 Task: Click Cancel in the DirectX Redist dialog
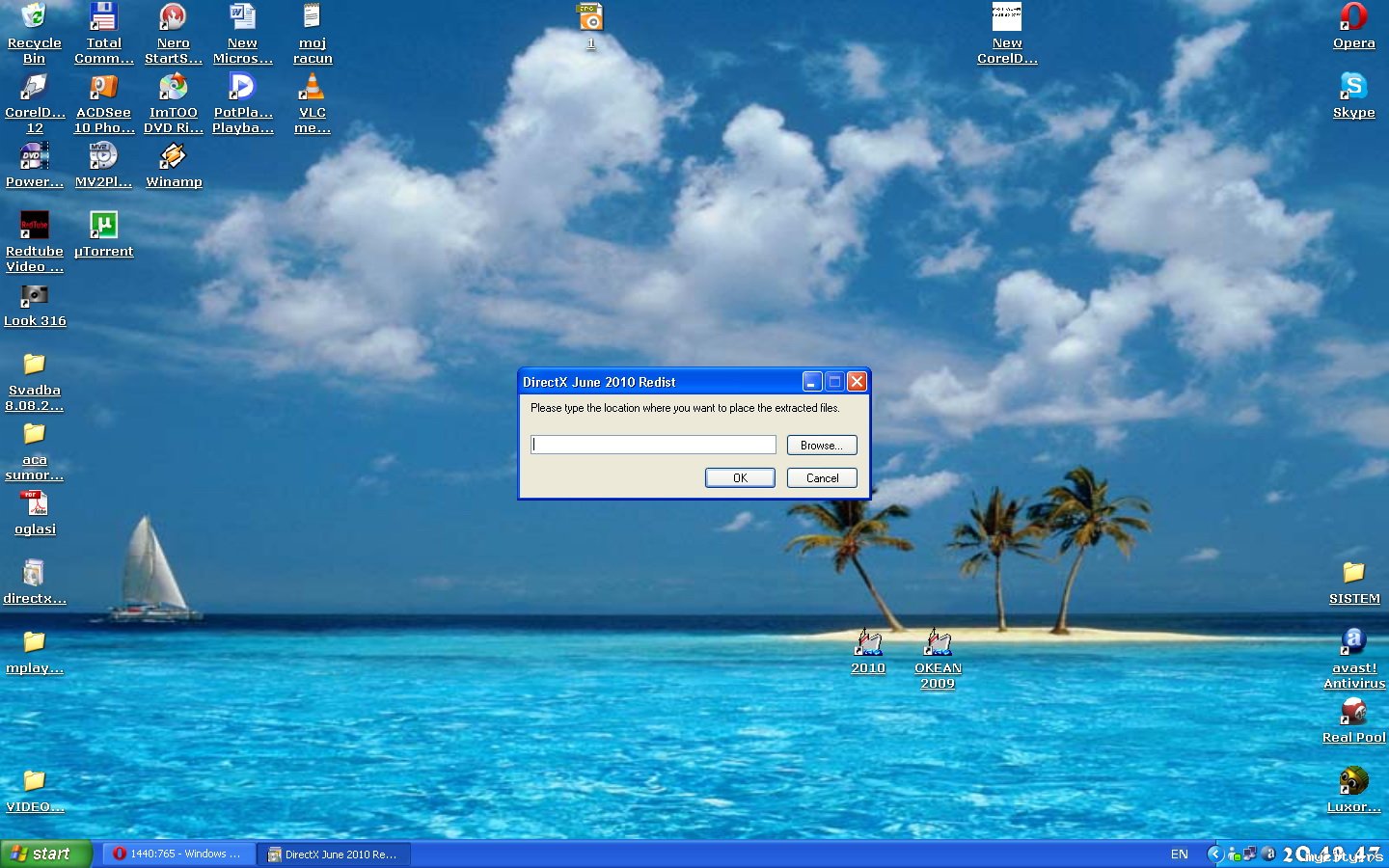(x=822, y=477)
